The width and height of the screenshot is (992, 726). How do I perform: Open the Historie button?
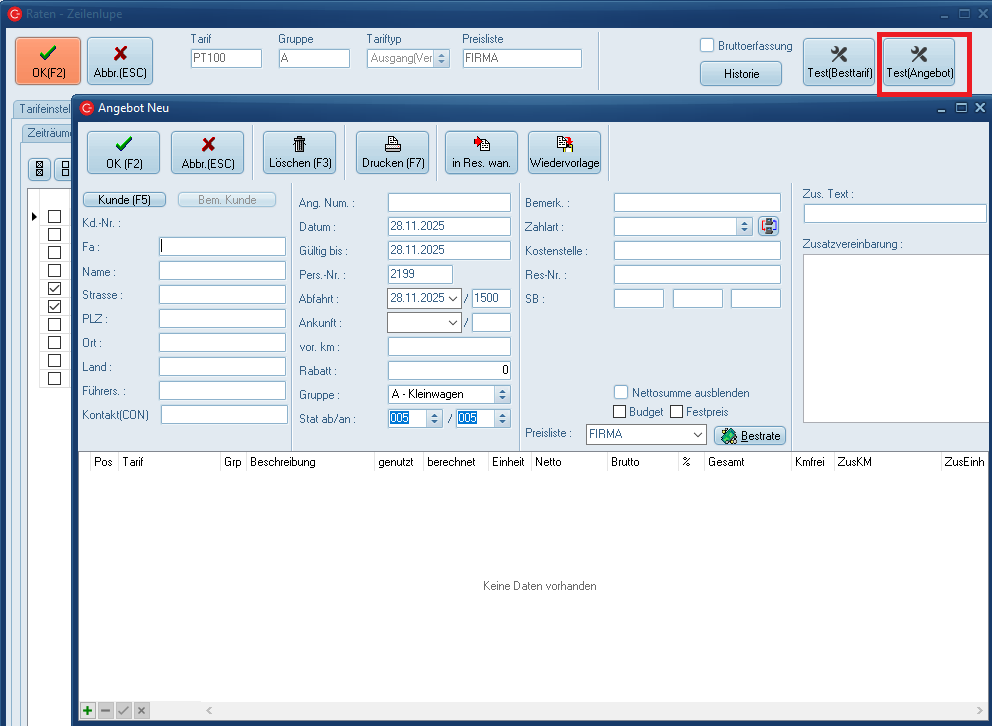pos(741,74)
